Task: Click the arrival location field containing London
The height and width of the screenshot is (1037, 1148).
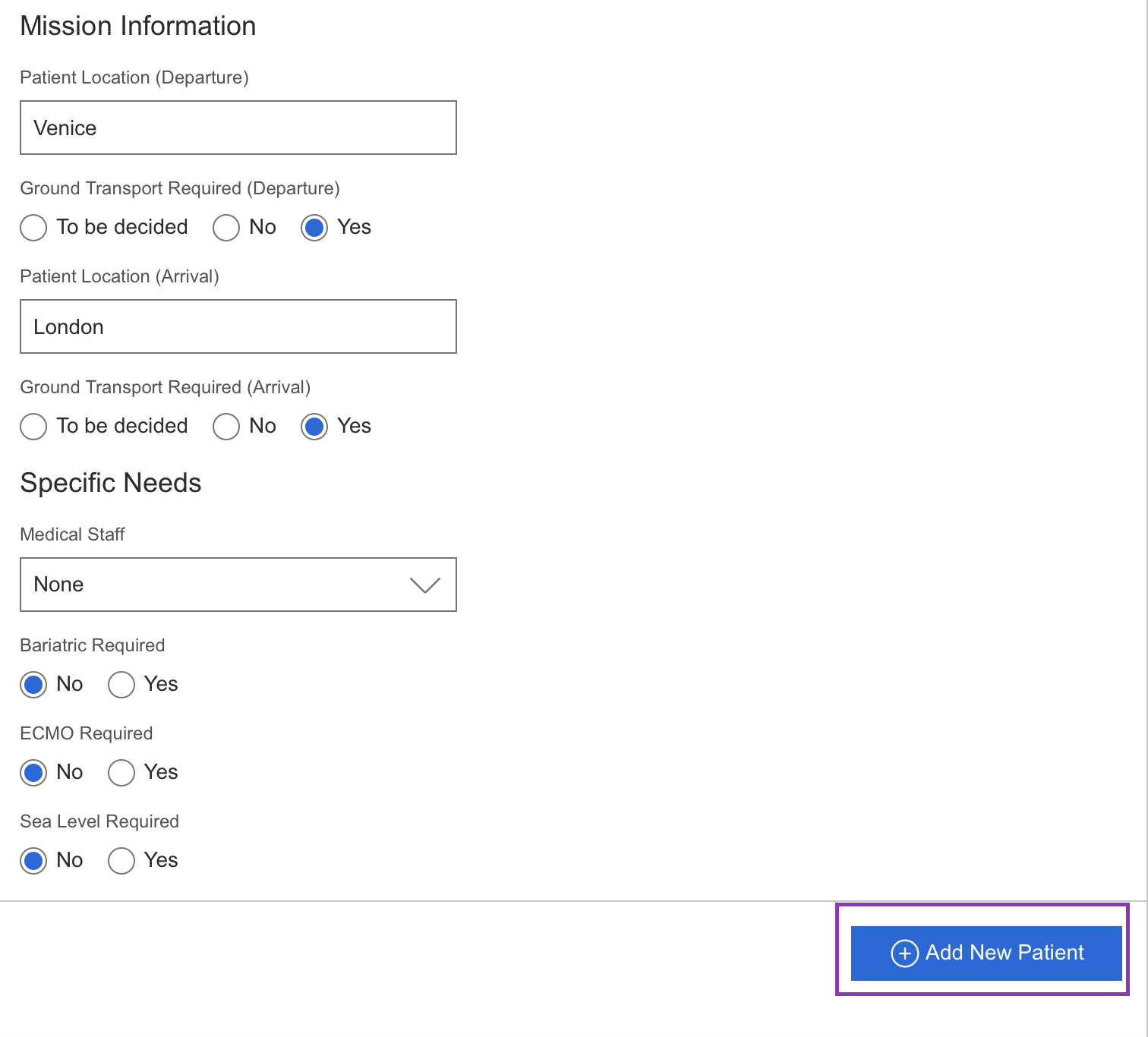Action: (x=238, y=326)
